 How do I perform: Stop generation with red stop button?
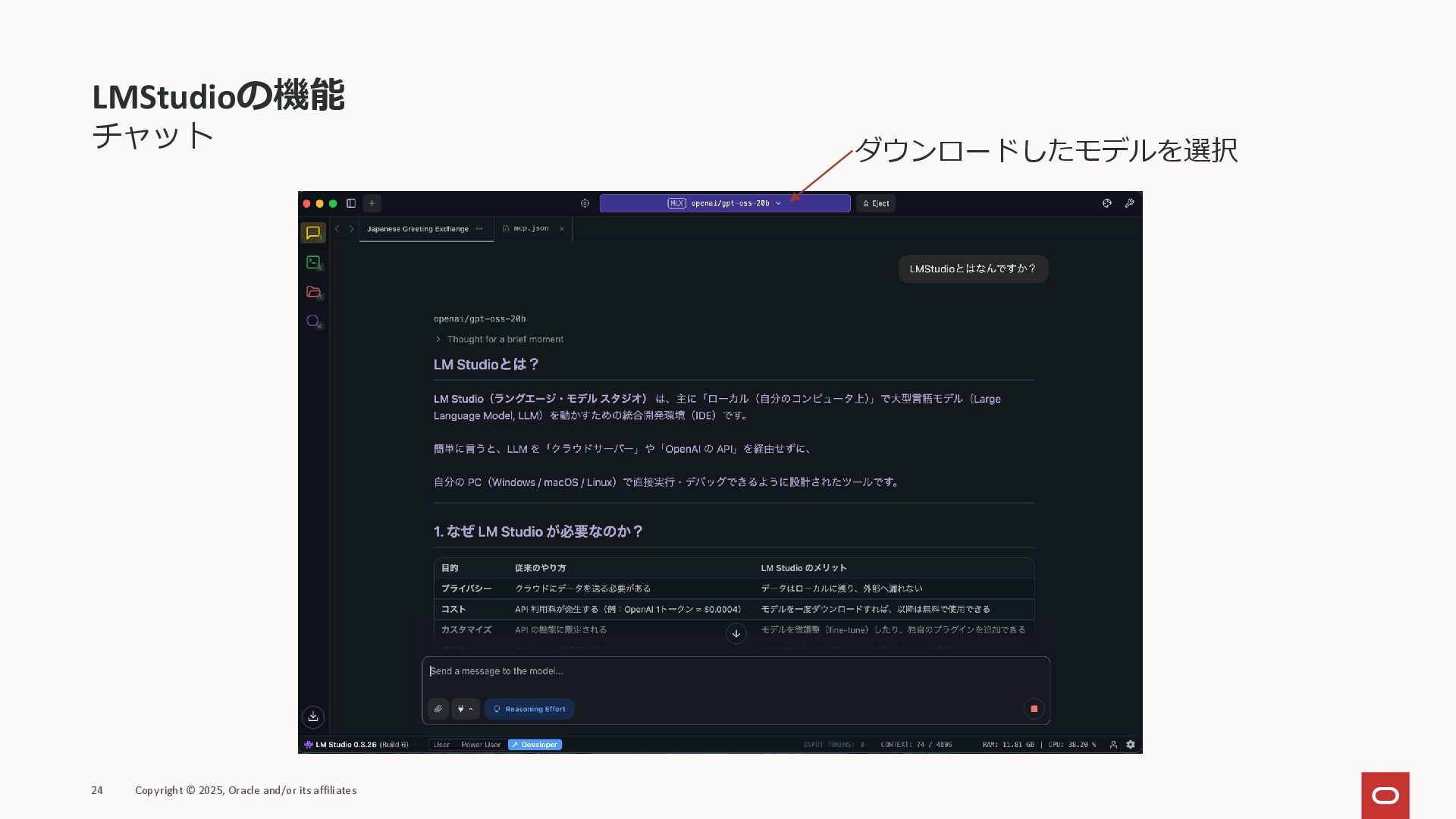(x=1034, y=709)
